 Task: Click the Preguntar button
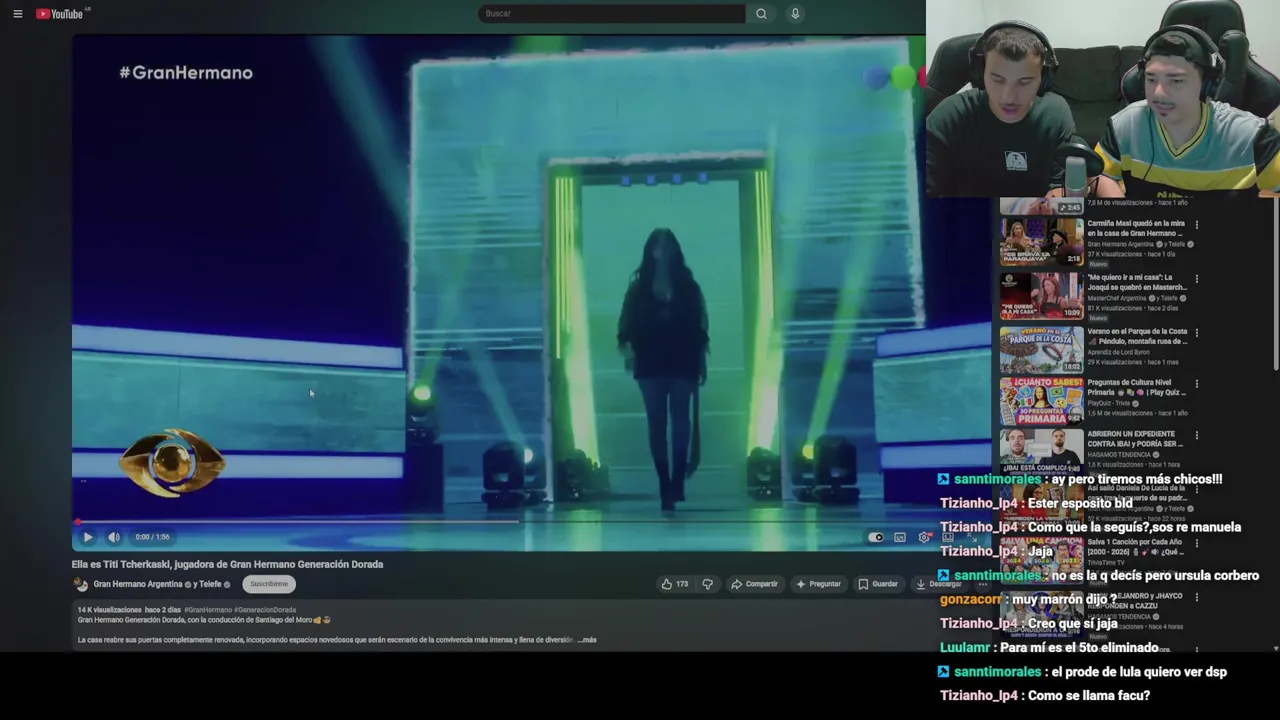818,584
